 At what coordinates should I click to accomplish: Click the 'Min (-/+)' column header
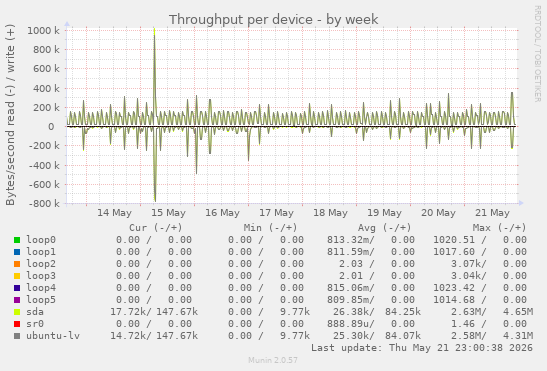270,228
